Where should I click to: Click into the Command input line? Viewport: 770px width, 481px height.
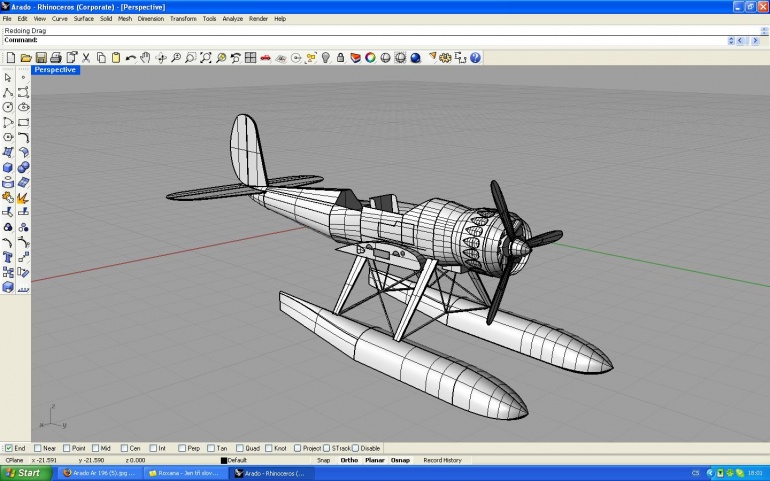coord(363,40)
